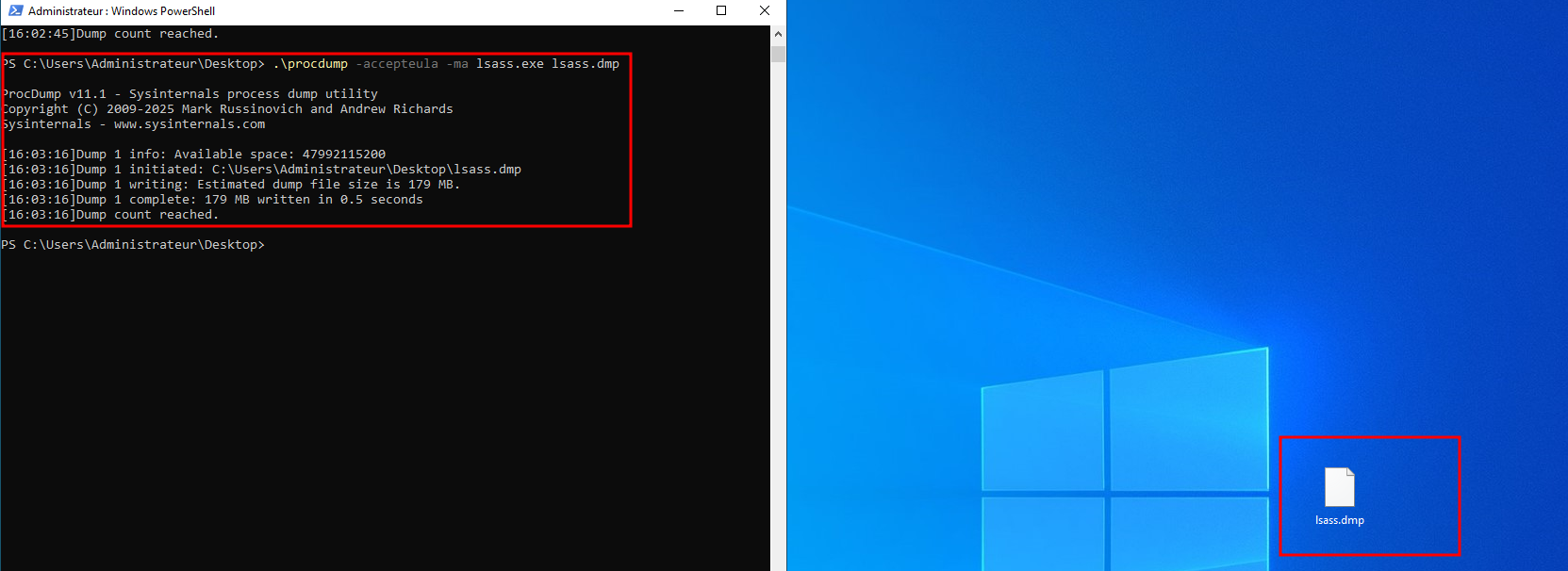The image size is (1568, 571).
Task: Click the PowerShell icon in the title bar
Action: (x=15, y=10)
